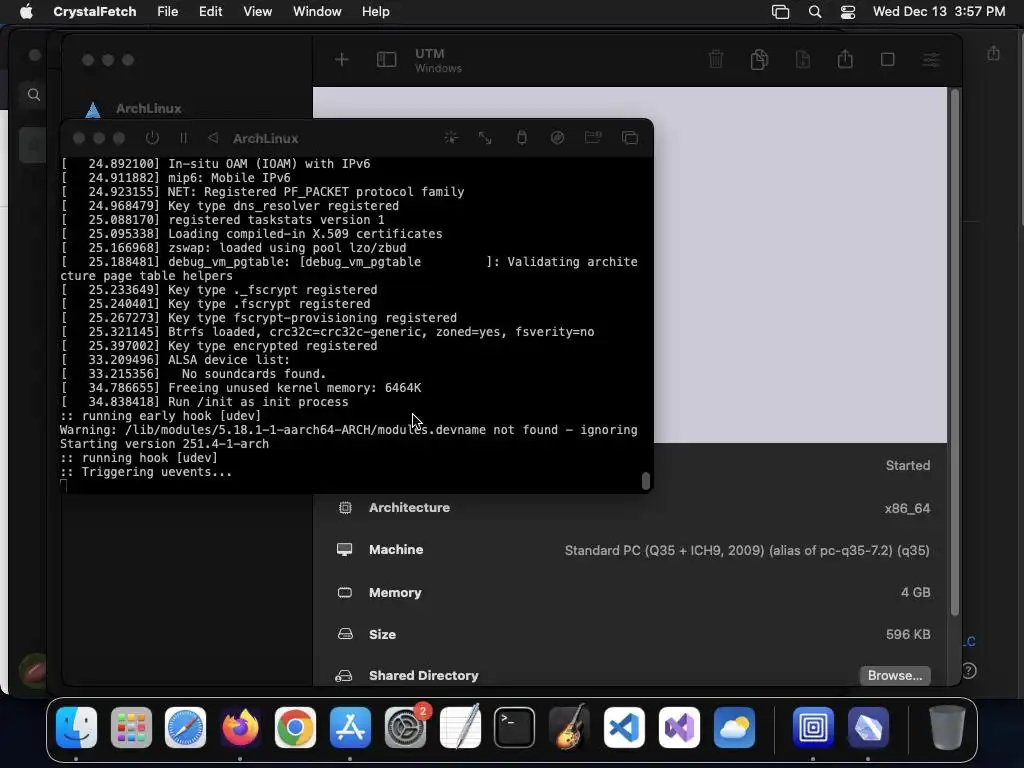Open the Edit menu
The height and width of the screenshot is (768, 1024).
tap(210, 12)
